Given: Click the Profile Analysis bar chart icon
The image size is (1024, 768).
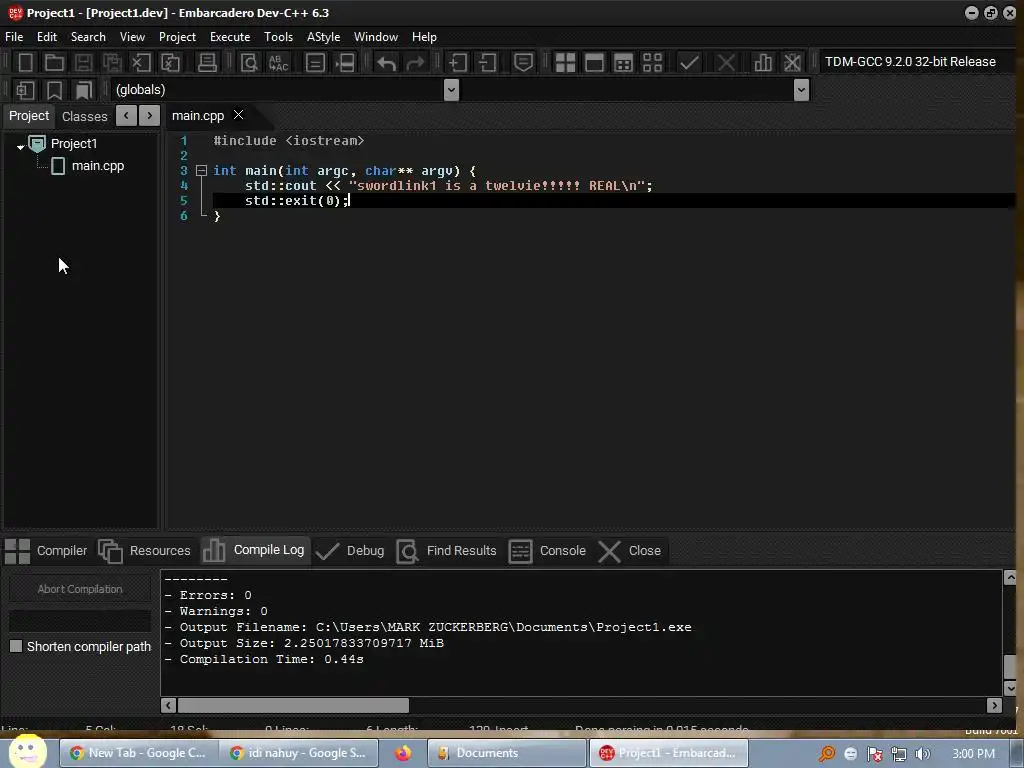Looking at the screenshot, I should point(763,63).
